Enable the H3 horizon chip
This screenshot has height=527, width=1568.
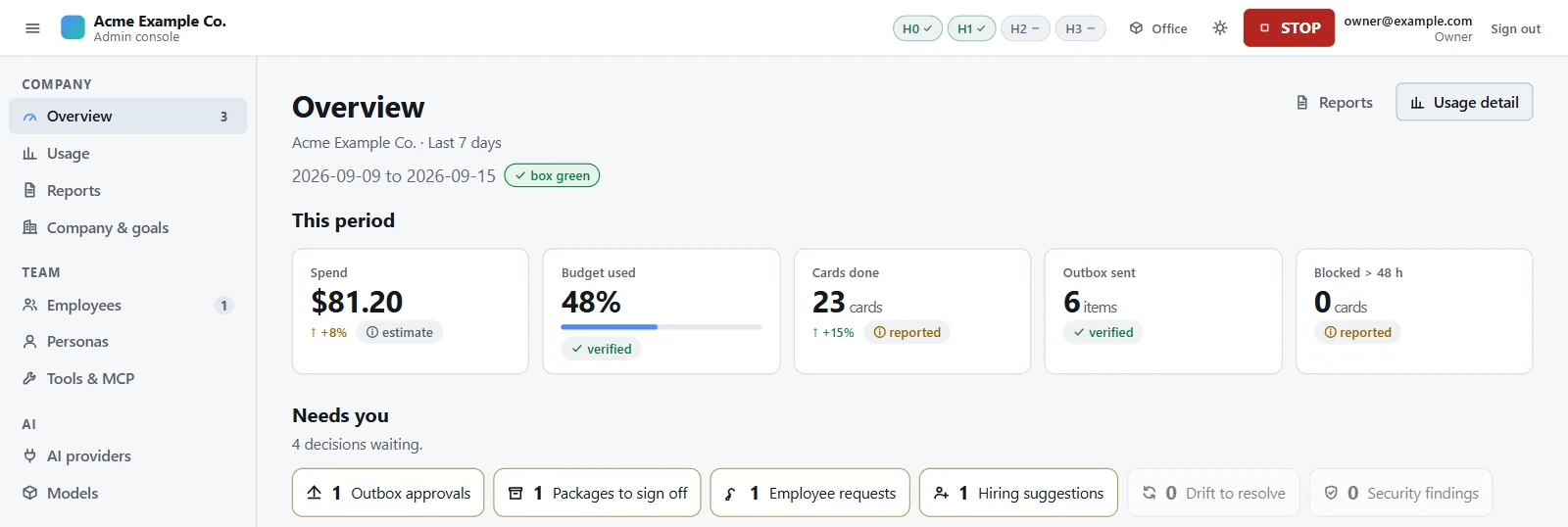coord(1080,28)
